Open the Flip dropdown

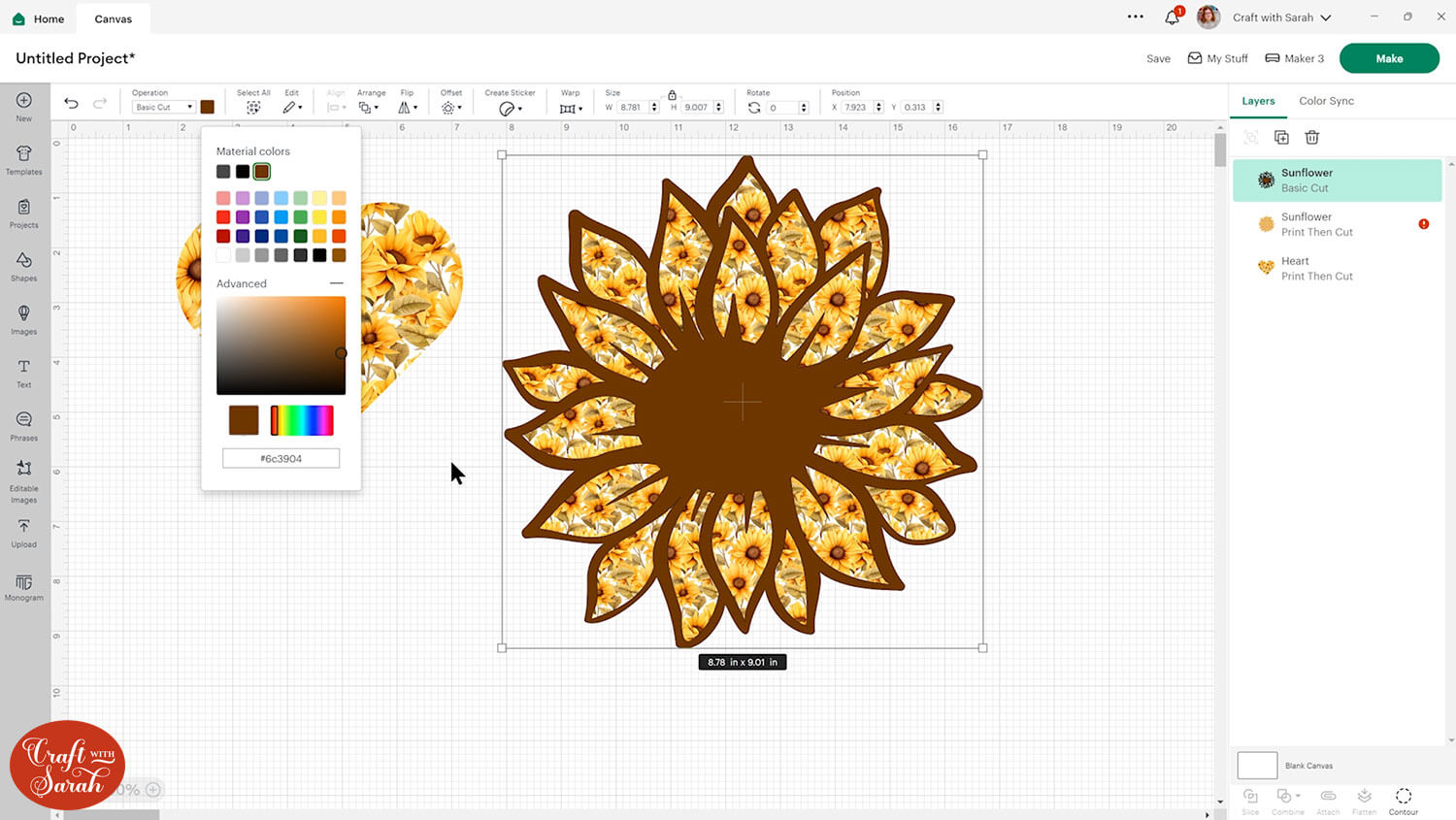pyautogui.click(x=408, y=108)
